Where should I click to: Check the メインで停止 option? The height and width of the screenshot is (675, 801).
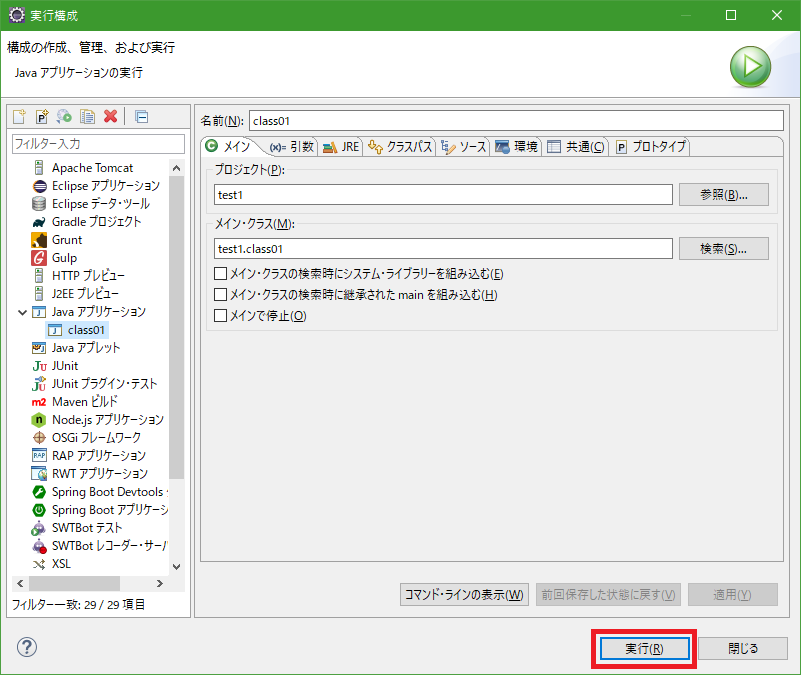point(221,316)
